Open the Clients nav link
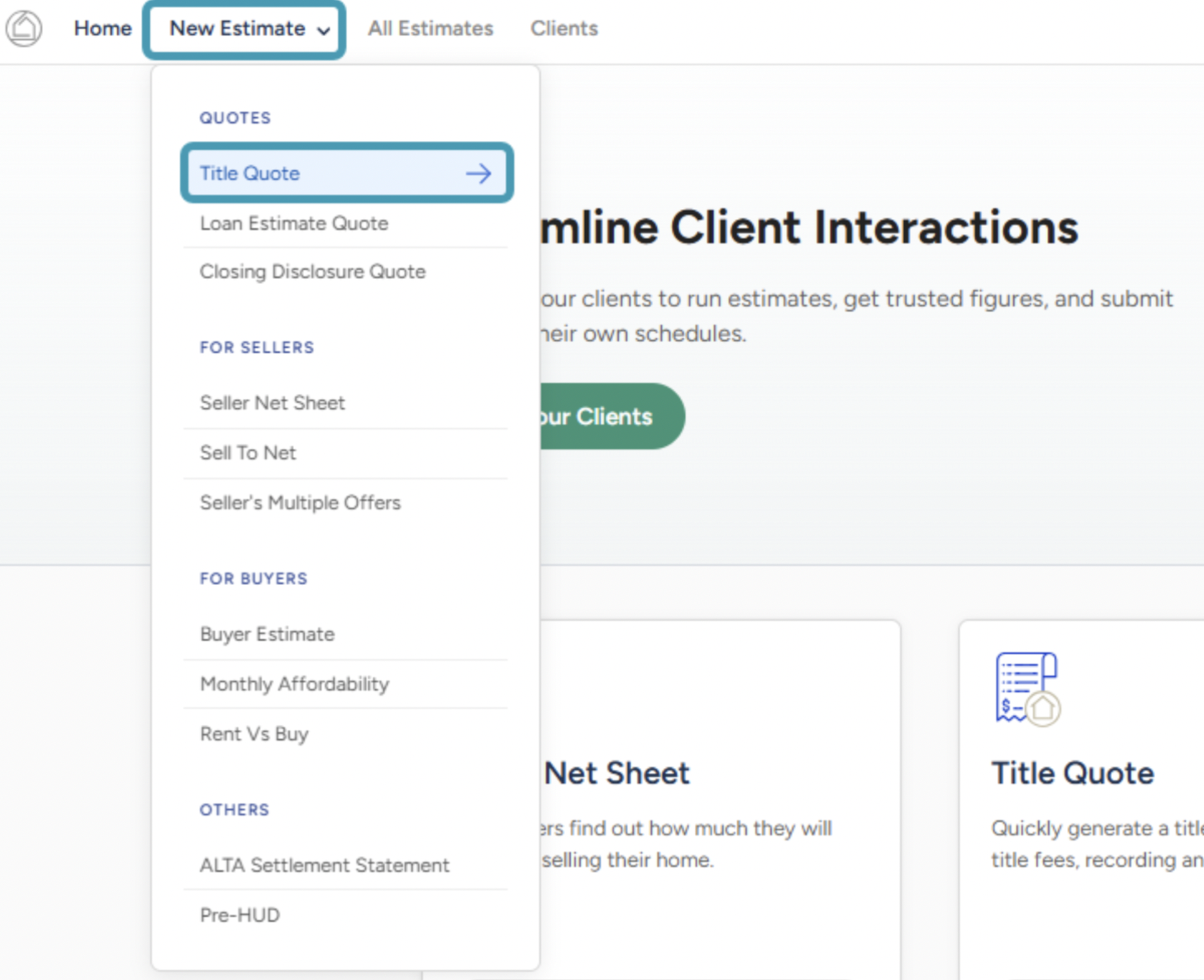The image size is (1204, 980). pyautogui.click(x=564, y=28)
